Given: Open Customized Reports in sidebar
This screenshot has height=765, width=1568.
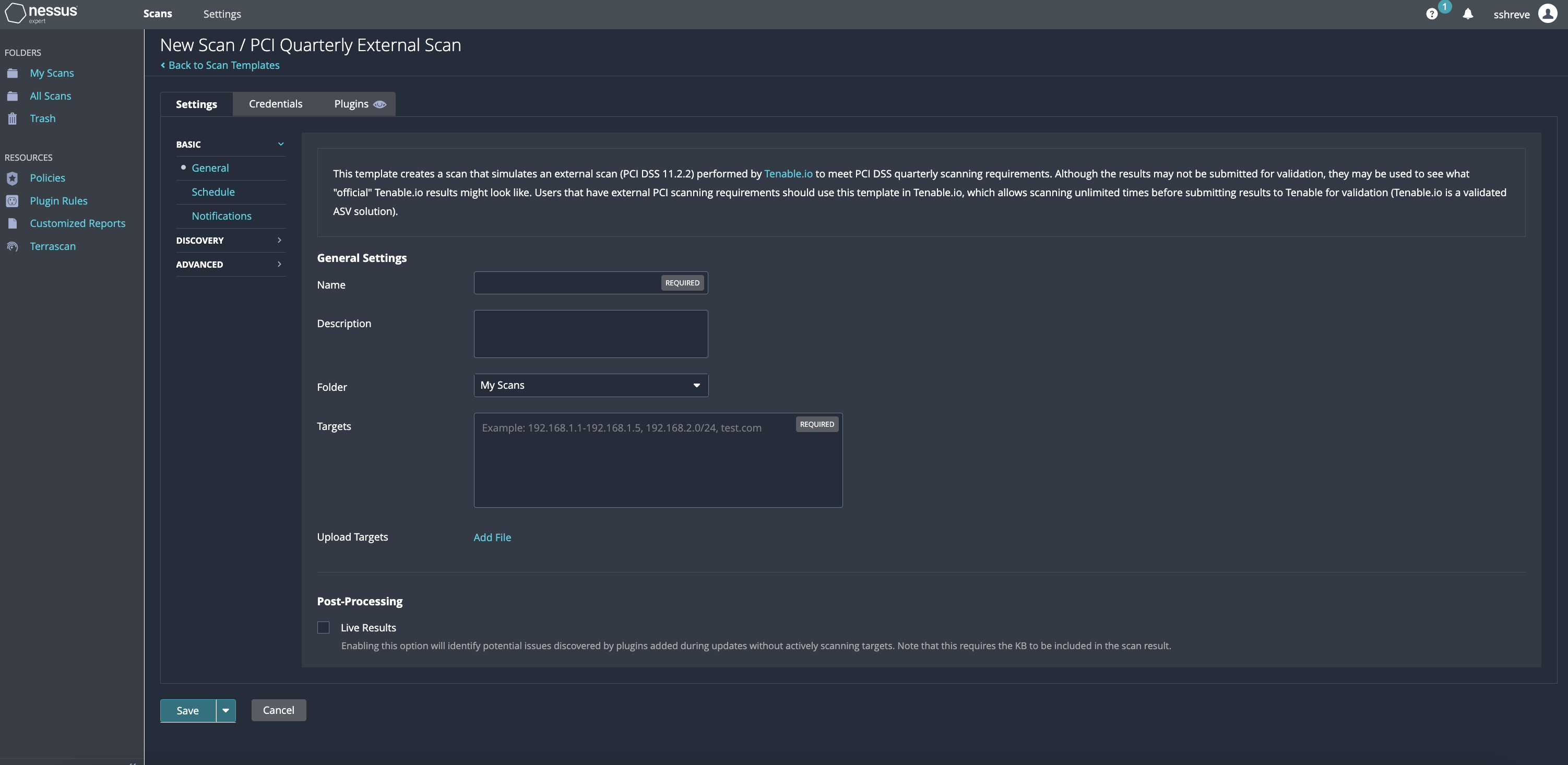Looking at the screenshot, I should point(77,223).
